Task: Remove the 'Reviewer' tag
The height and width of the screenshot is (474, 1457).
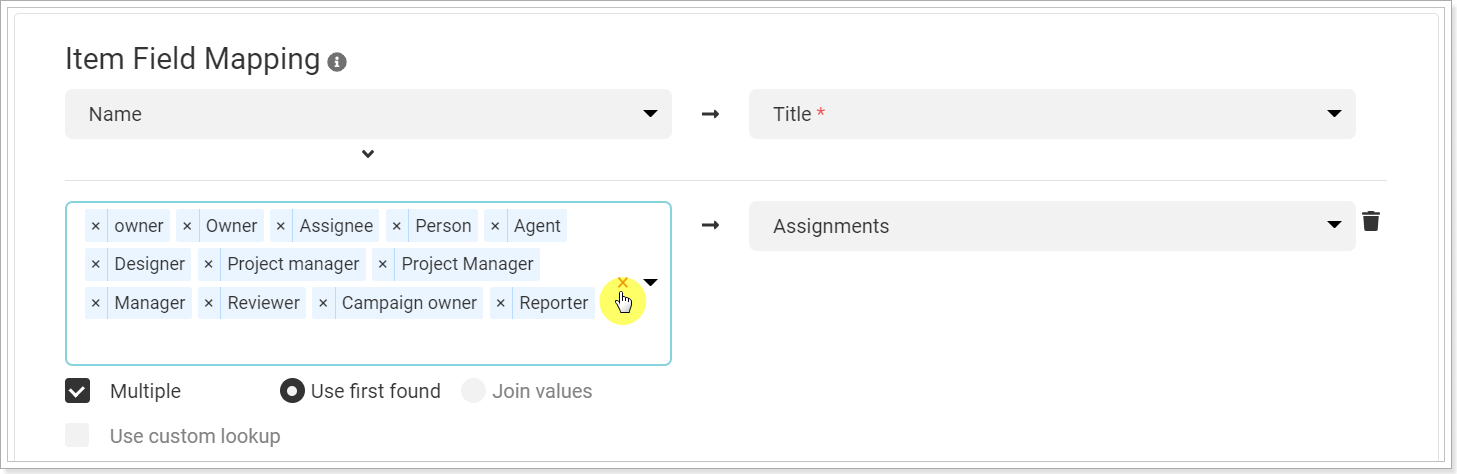Action: click(209, 303)
